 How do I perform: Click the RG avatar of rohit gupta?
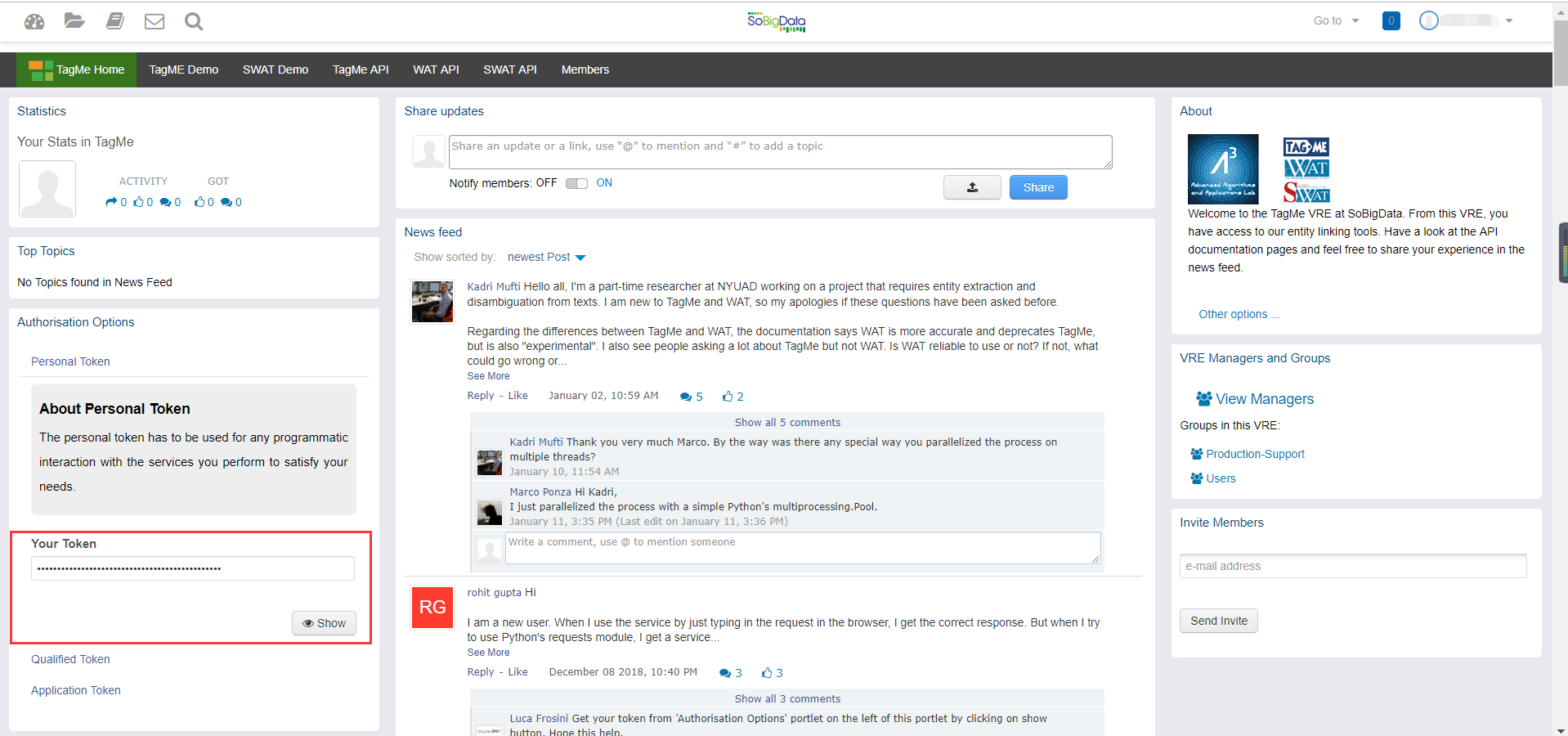point(432,607)
